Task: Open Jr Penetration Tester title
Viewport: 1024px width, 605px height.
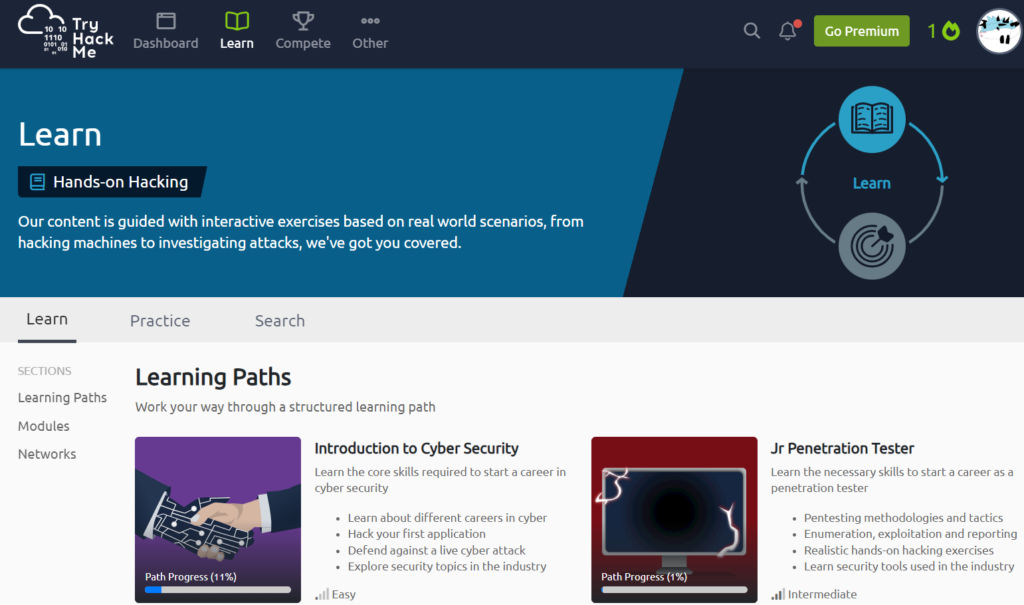Action: coord(842,448)
